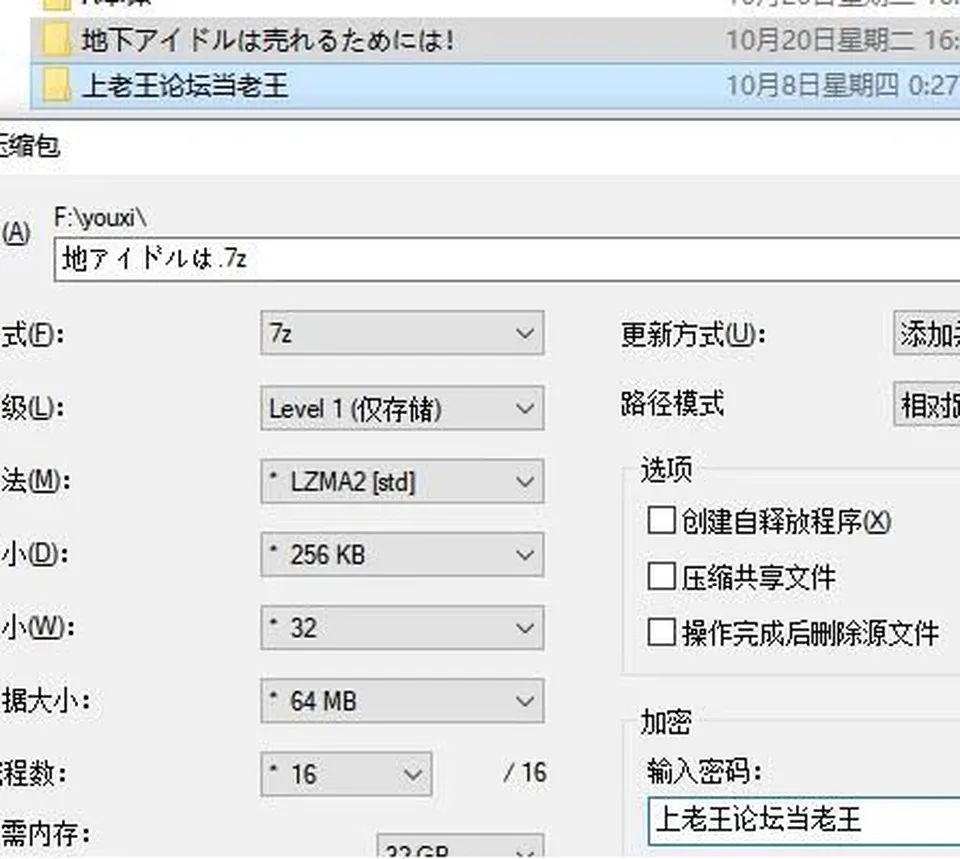Click the 选项 group label
960x859 pixels.
[666, 470]
